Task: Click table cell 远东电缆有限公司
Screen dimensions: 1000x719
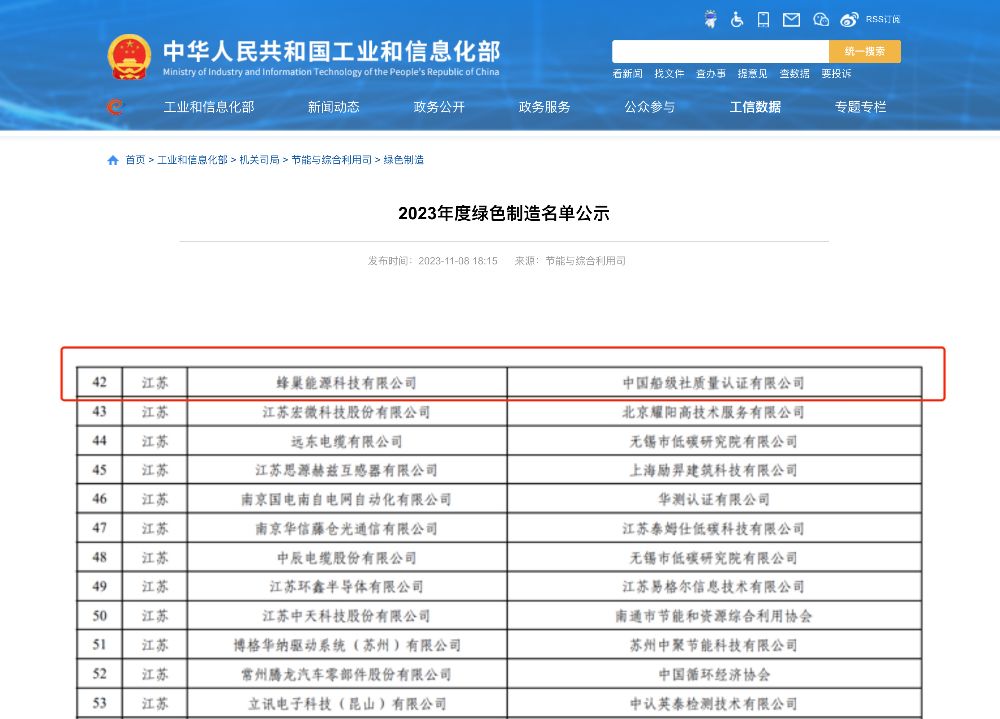Action: coord(347,441)
